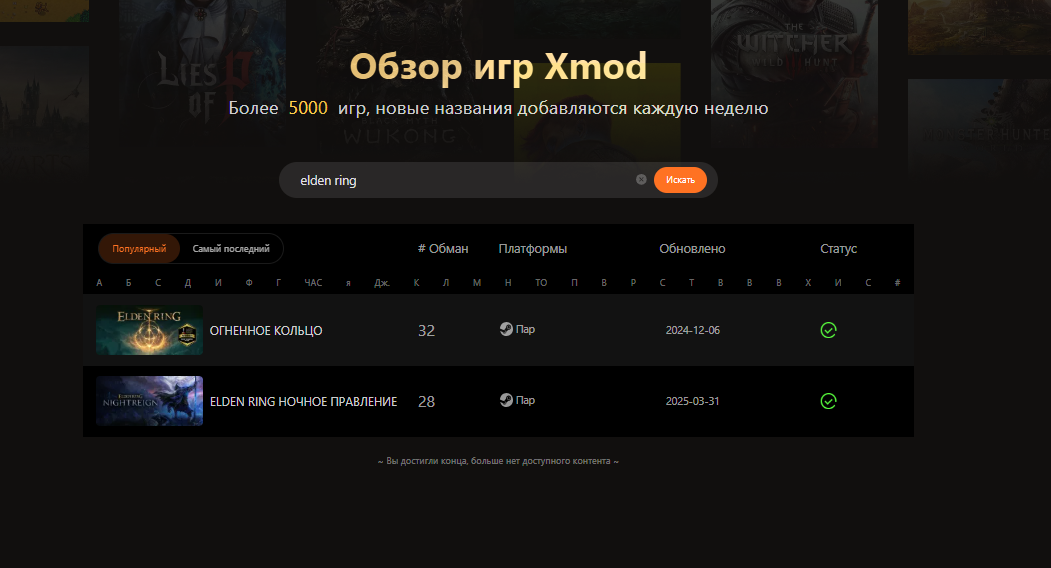Viewport: 1051px width, 568px height.
Task: Open the ОГНЕННОЕ КОЛЬЦО game title
Action: pos(266,331)
